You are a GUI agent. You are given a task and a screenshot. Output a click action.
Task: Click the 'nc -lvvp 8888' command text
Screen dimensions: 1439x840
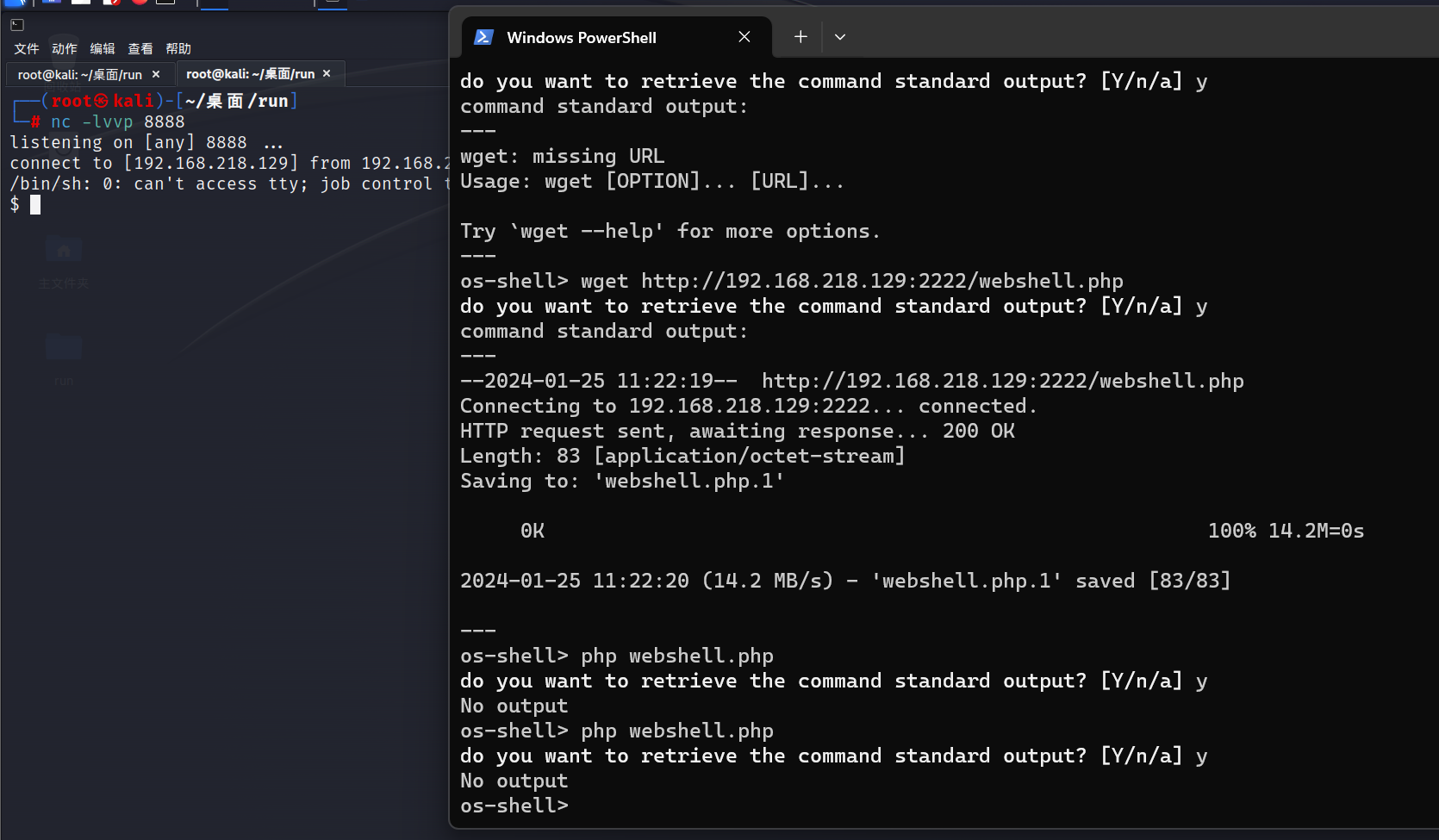118,121
